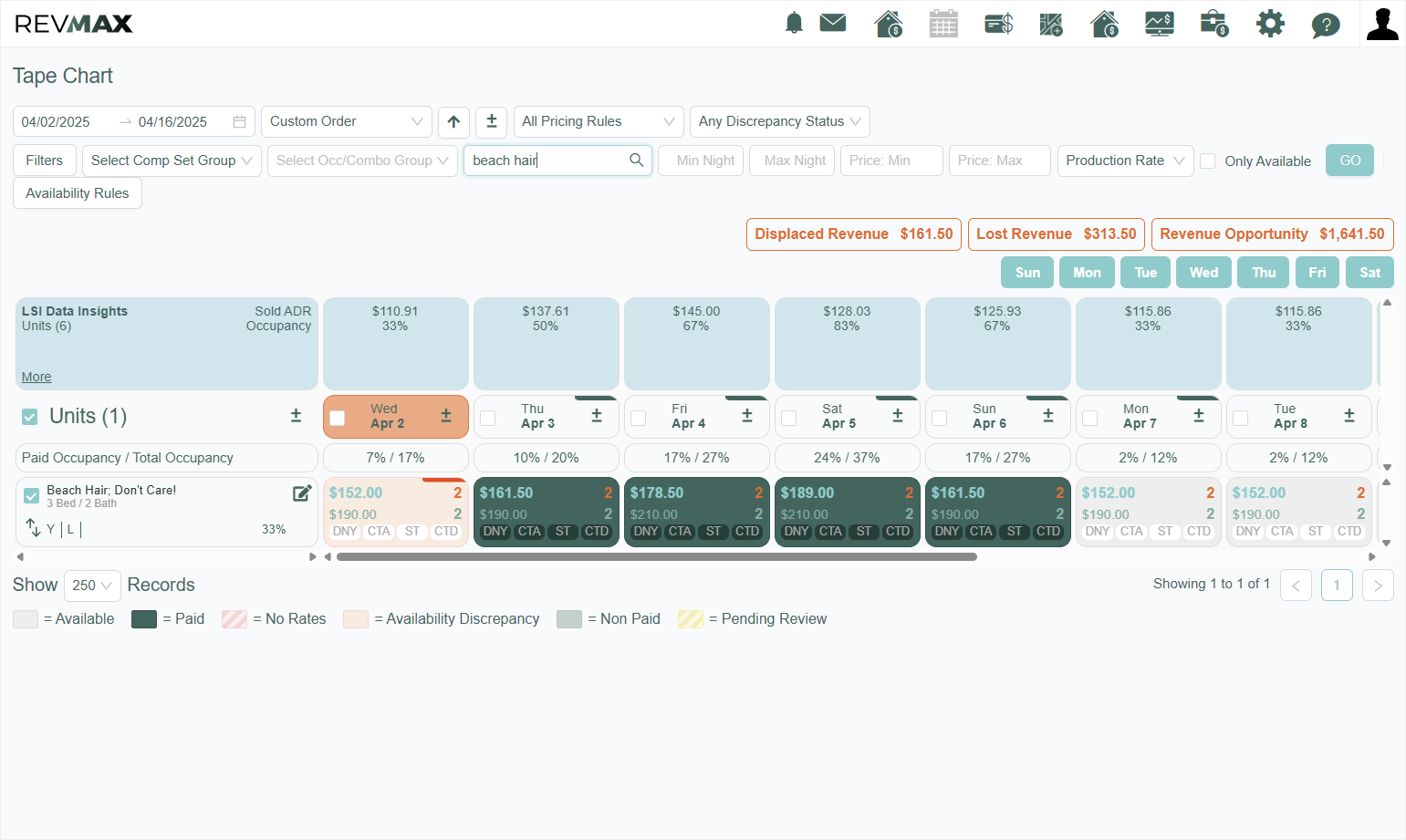Click the edit icon for Beach Hair; Don't Care!
Image resolution: width=1406 pixels, height=840 pixels.
(302, 493)
